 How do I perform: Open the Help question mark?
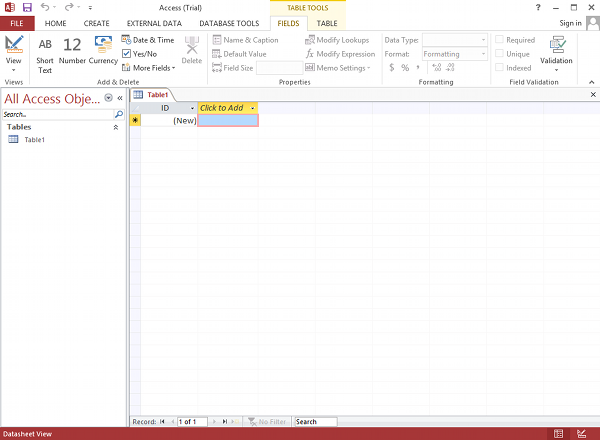click(538, 7)
